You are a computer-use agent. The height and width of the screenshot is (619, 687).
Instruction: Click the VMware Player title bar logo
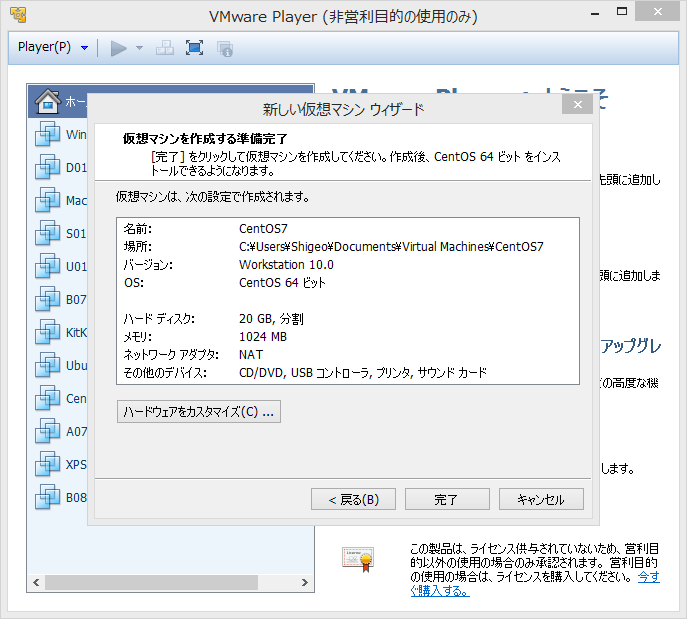click(18, 14)
